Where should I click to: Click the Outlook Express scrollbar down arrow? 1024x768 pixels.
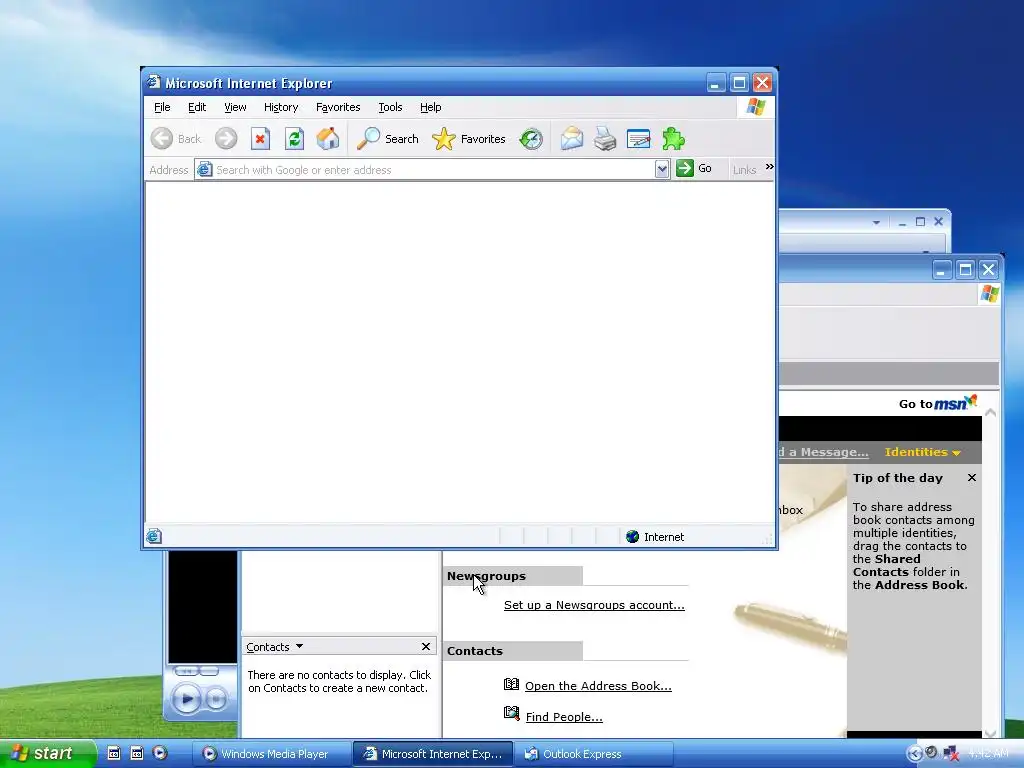[x=991, y=732]
